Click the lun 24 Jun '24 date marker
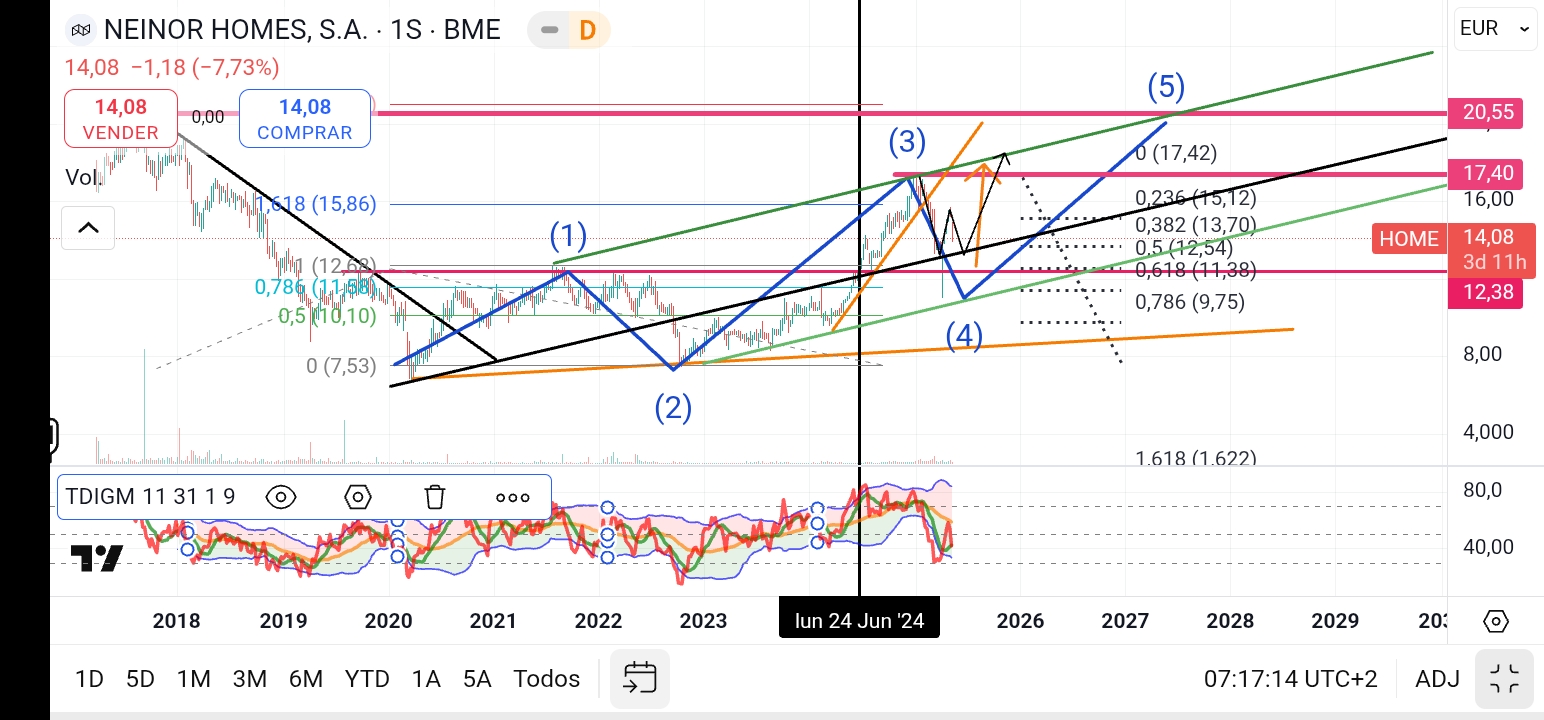Viewport: 1544px width, 720px height. click(859, 621)
